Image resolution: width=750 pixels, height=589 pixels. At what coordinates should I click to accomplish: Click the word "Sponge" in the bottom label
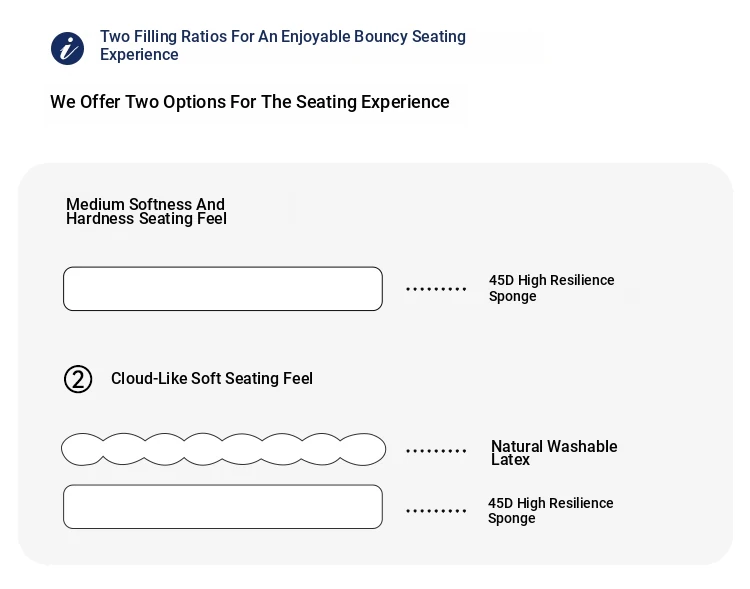512,518
